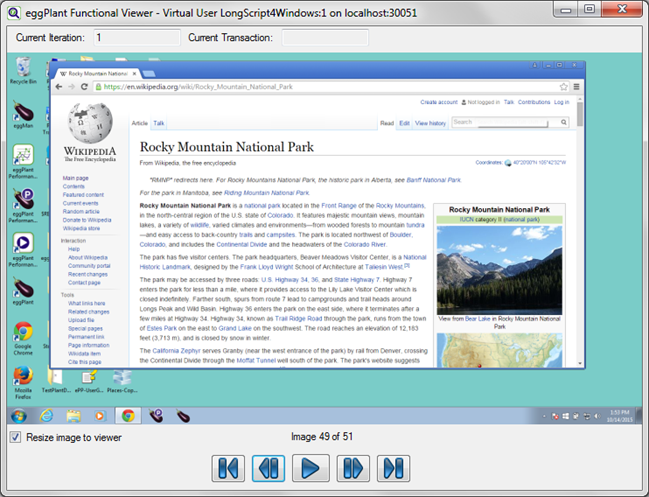Open the View history tab
Image resolution: width=649 pixels, height=497 pixels.
(x=431, y=123)
